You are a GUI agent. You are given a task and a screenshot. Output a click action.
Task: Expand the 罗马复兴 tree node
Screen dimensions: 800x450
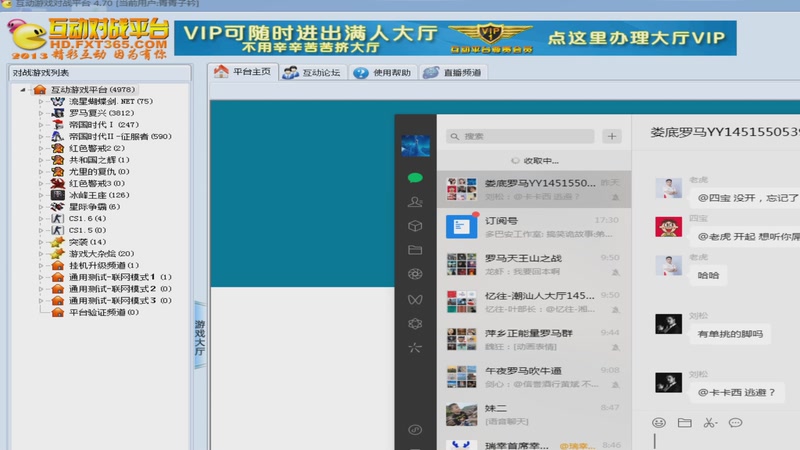pyautogui.click(x=41, y=113)
